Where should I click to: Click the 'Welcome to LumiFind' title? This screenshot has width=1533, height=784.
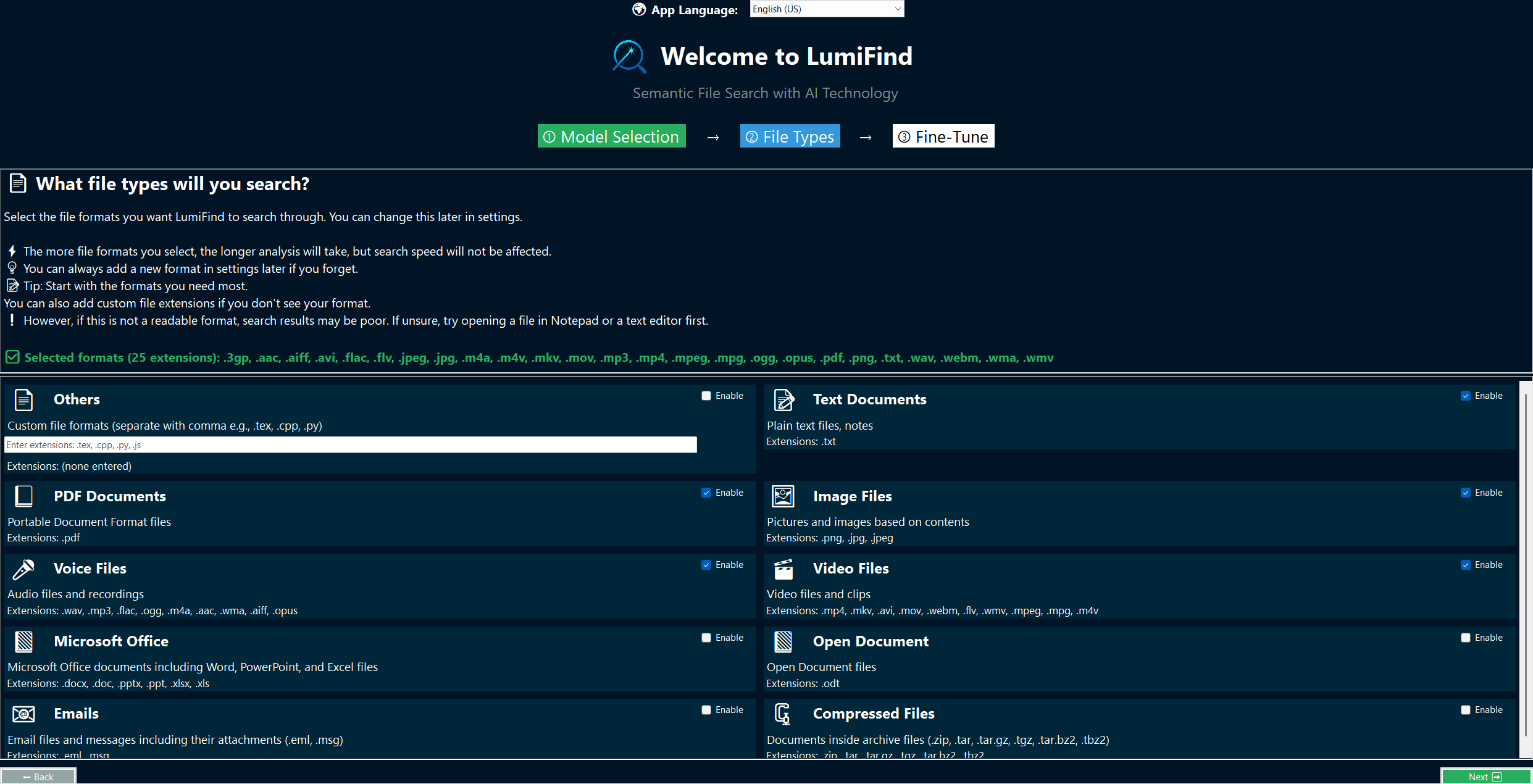[x=787, y=56]
